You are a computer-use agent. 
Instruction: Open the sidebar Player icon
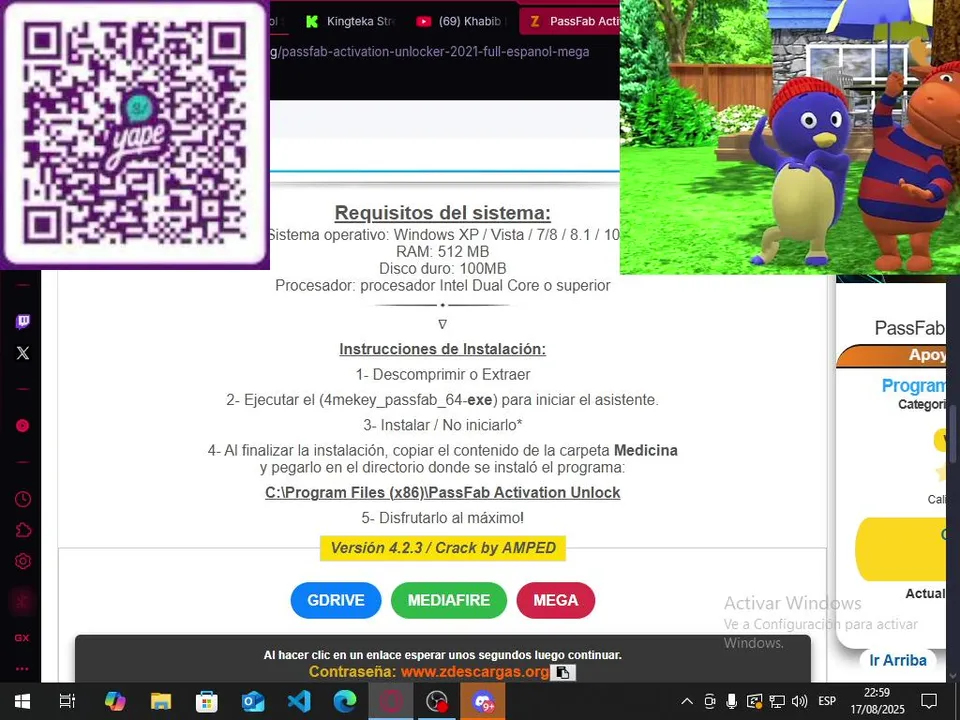point(23,426)
